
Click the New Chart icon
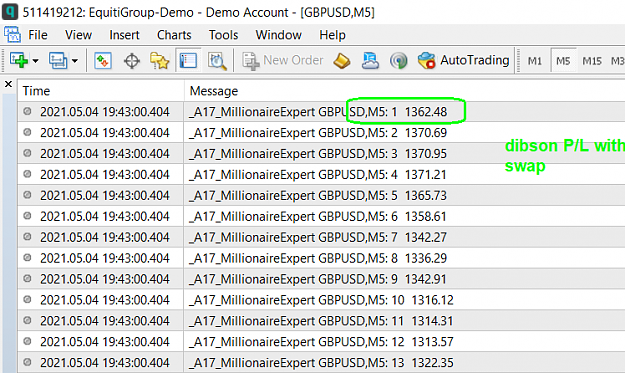pyautogui.click(x=18, y=61)
